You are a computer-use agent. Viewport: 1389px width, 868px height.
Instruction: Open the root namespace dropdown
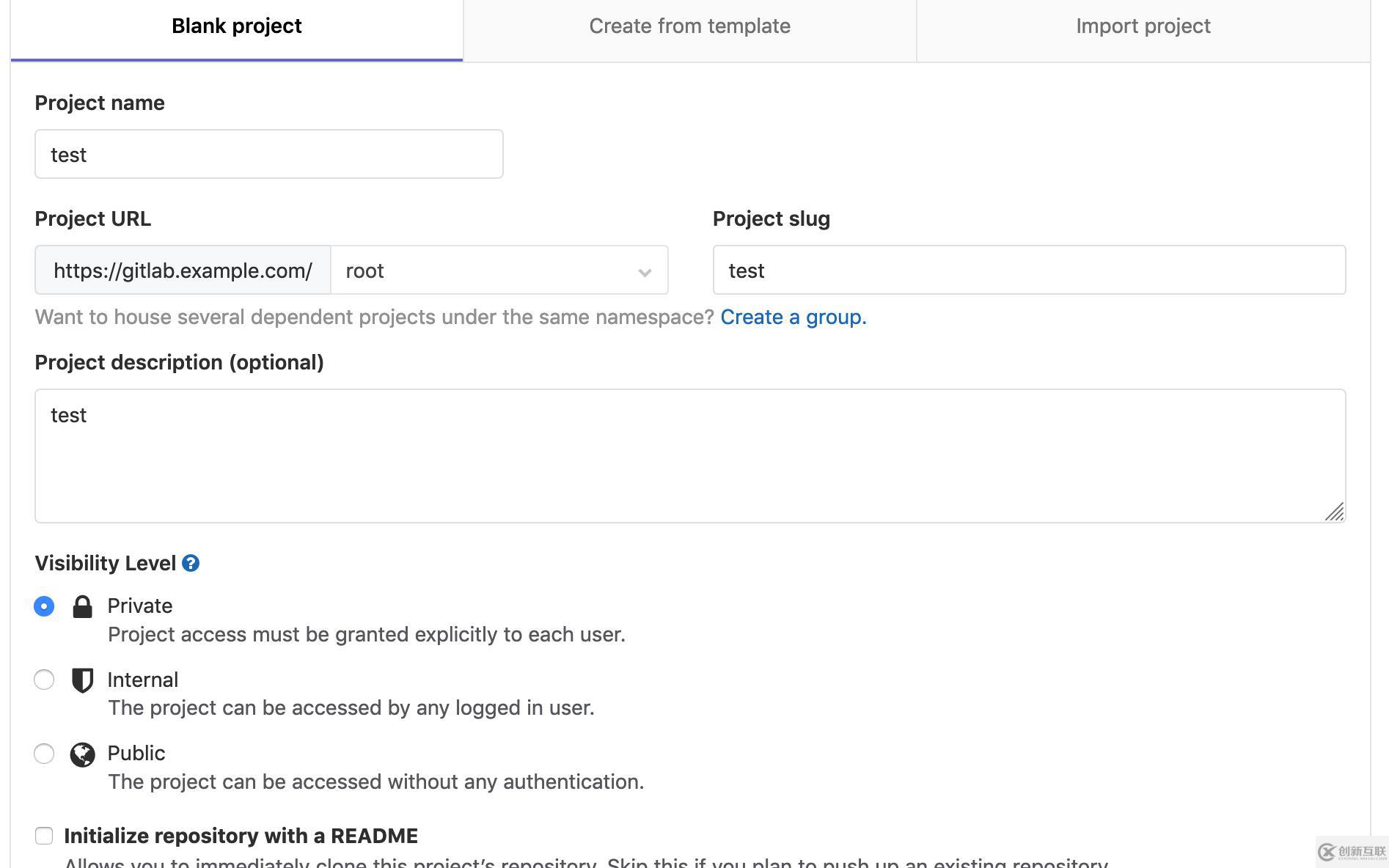499,271
